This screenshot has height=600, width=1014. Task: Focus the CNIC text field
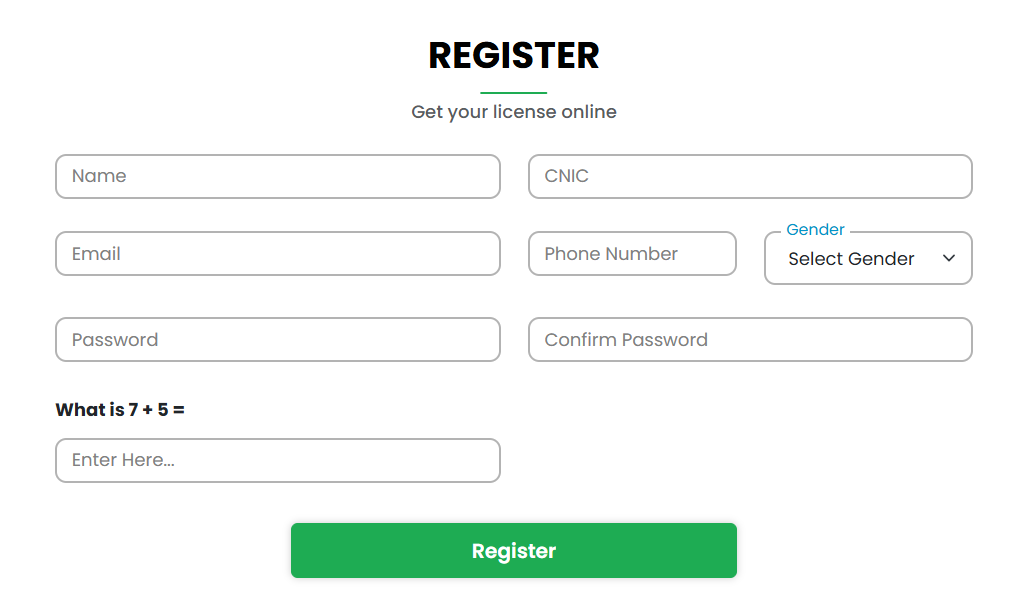click(750, 176)
